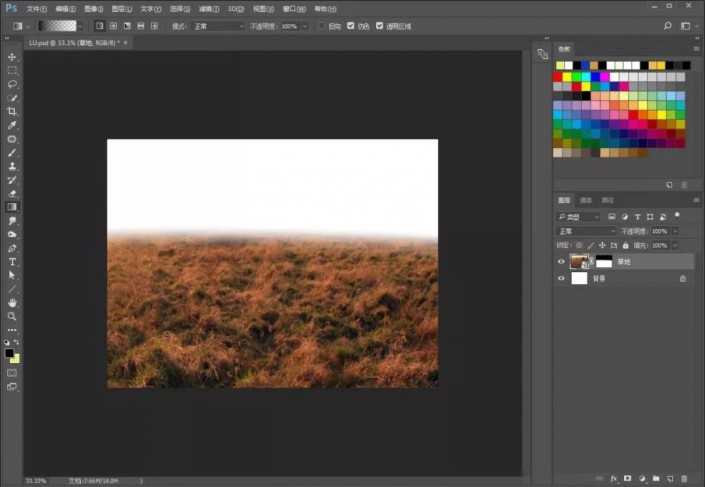Toggle the 反向 checkbox in options bar
The height and width of the screenshot is (487, 705).
click(322, 25)
